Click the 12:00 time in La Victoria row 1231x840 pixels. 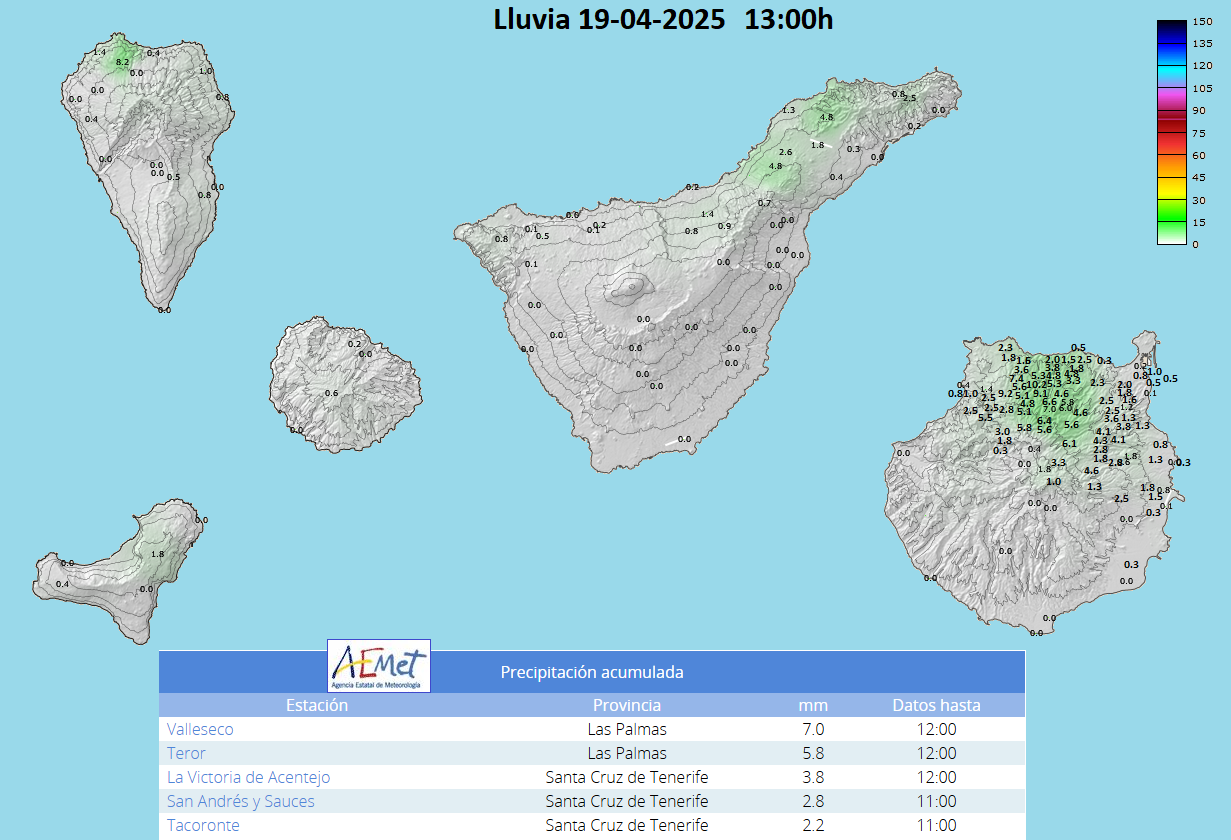[937, 777]
